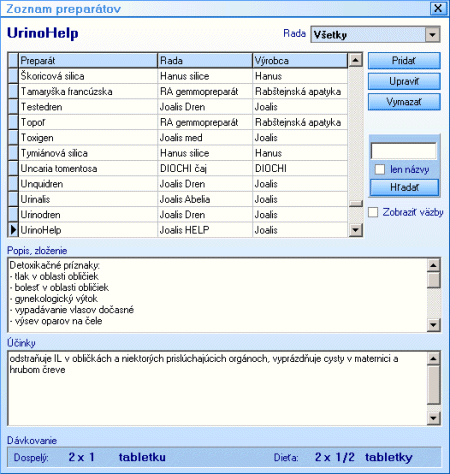Click the Pridať button
The height and width of the screenshot is (474, 450).
[404, 61]
